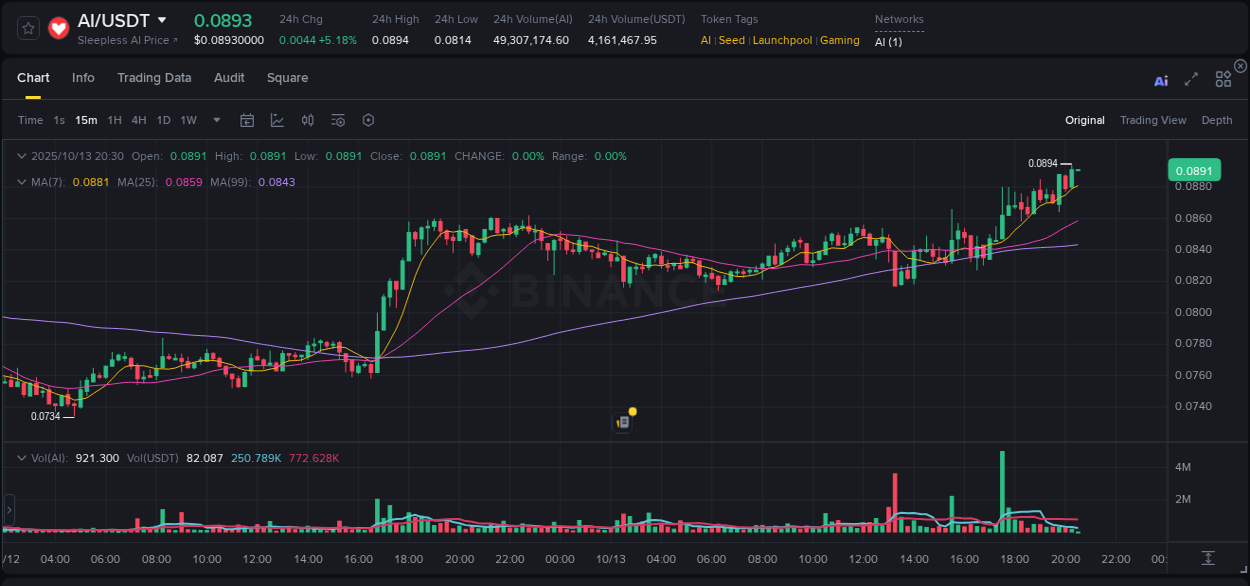Image resolution: width=1250 pixels, height=586 pixels.
Task: Select the 1D timeframe
Action: coord(163,120)
